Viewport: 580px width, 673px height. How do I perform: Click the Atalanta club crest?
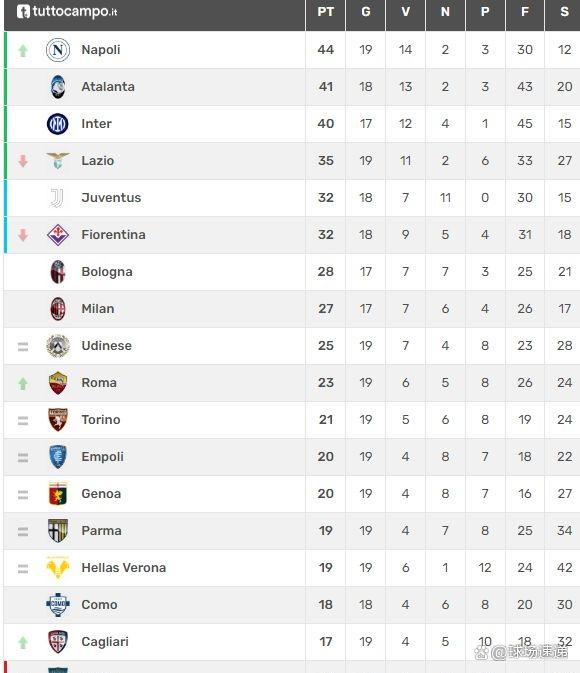(x=58, y=87)
